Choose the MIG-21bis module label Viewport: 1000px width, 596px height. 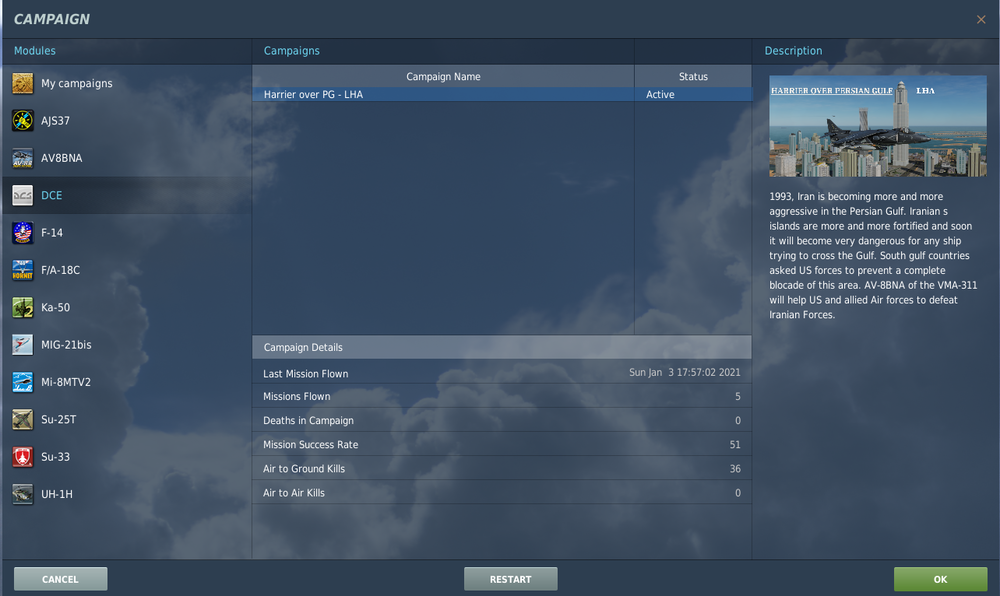click(x=66, y=345)
